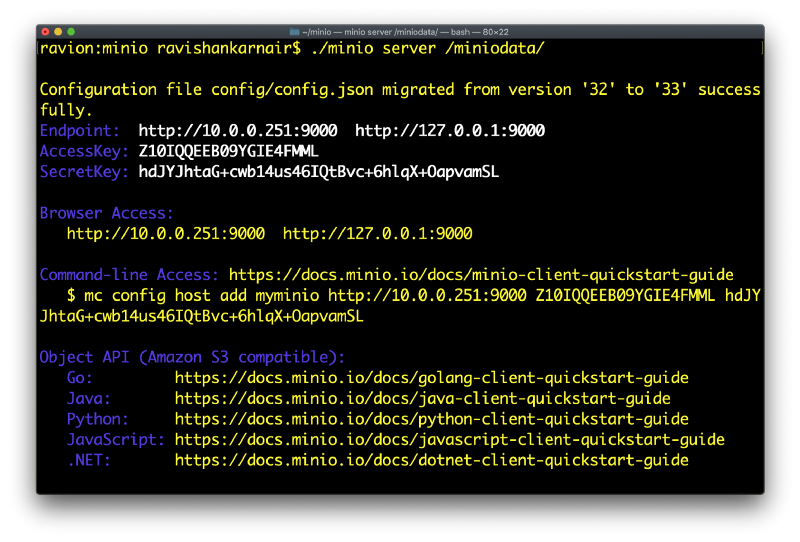This screenshot has width=800, height=542.
Task: Click the SecretKey value string
Action: 318,172
